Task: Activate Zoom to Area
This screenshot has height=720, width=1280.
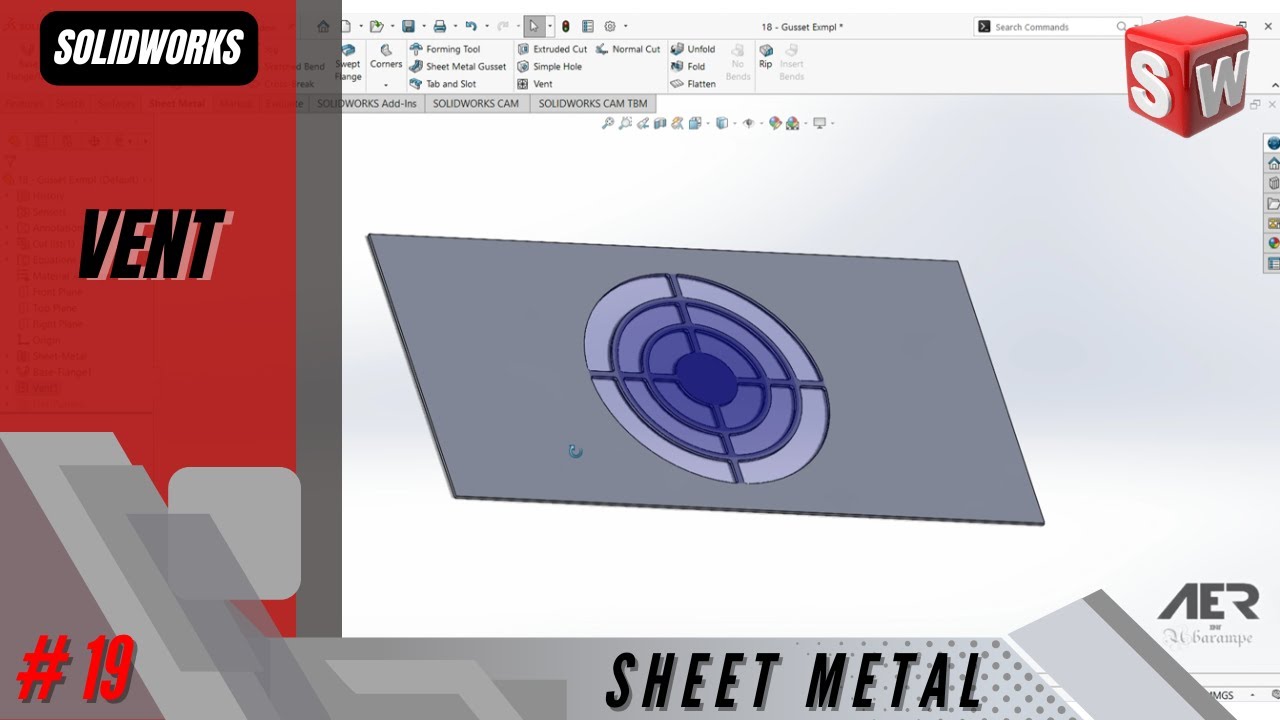Action: click(x=625, y=123)
